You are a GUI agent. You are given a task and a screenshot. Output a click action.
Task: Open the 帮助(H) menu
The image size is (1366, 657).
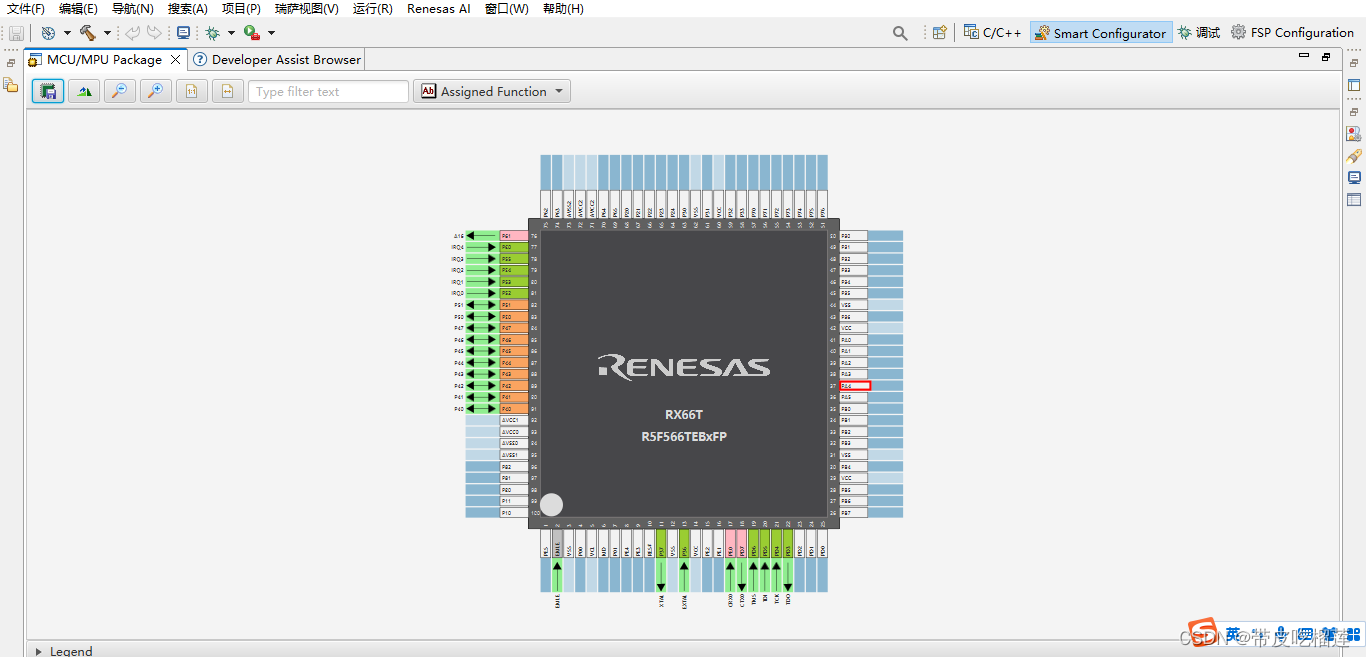coord(563,8)
